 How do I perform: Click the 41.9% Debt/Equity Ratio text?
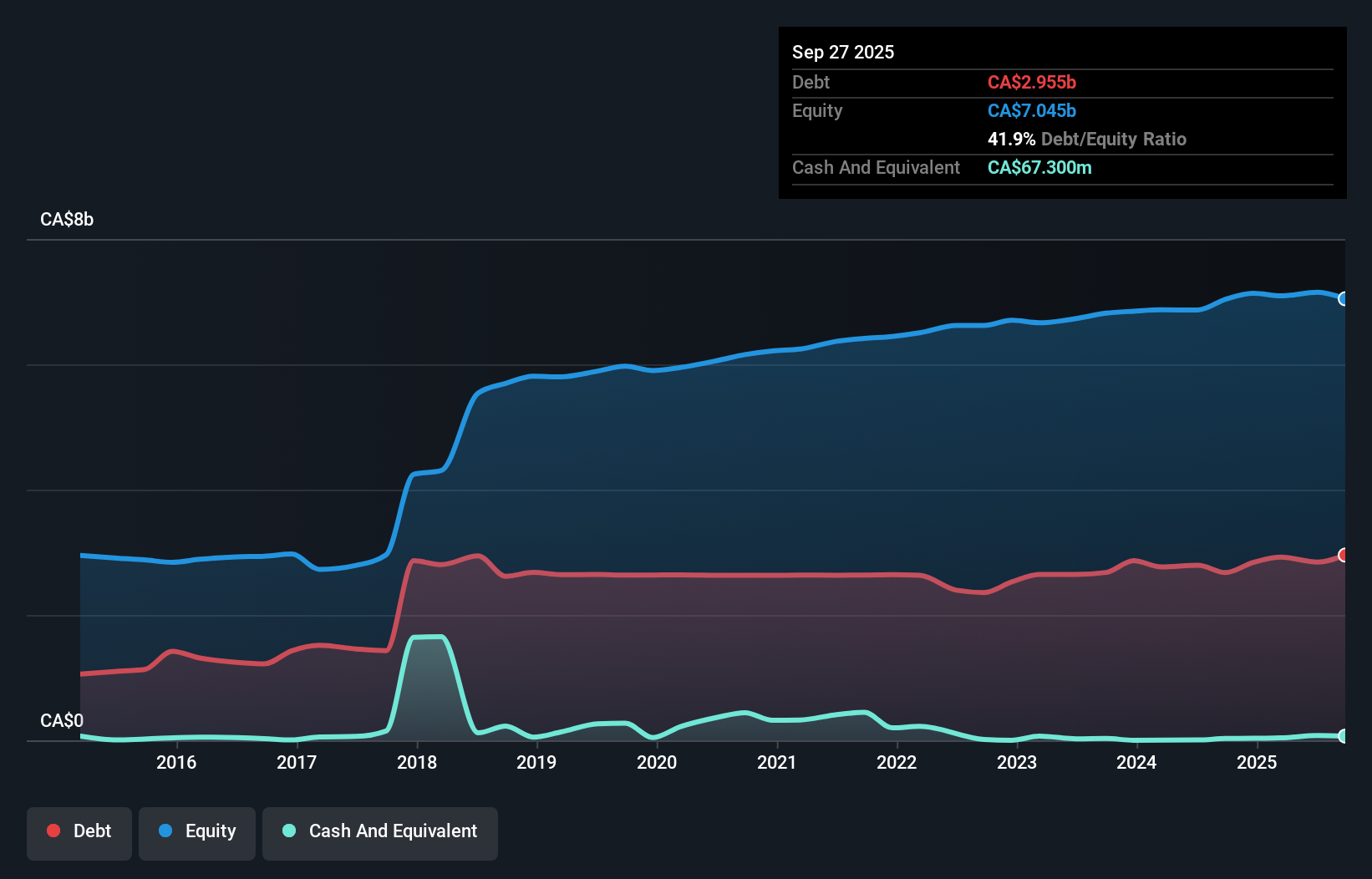pyautogui.click(x=1087, y=139)
